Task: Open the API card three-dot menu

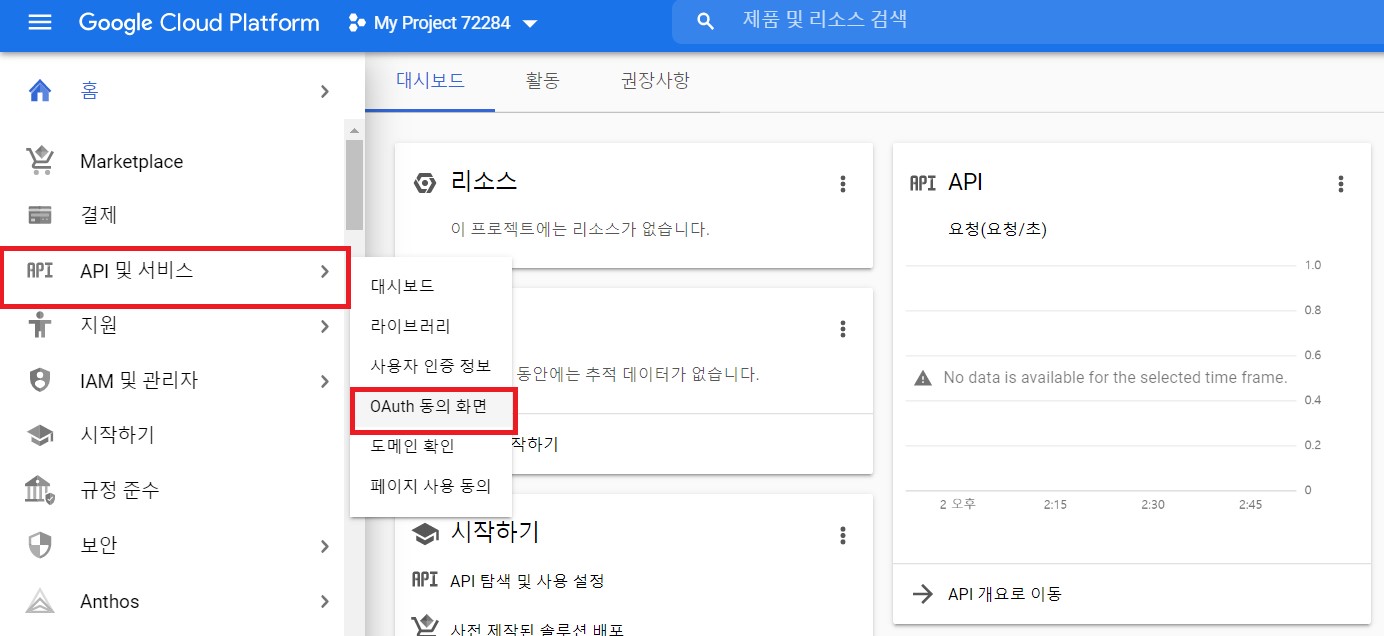Action: (1341, 184)
